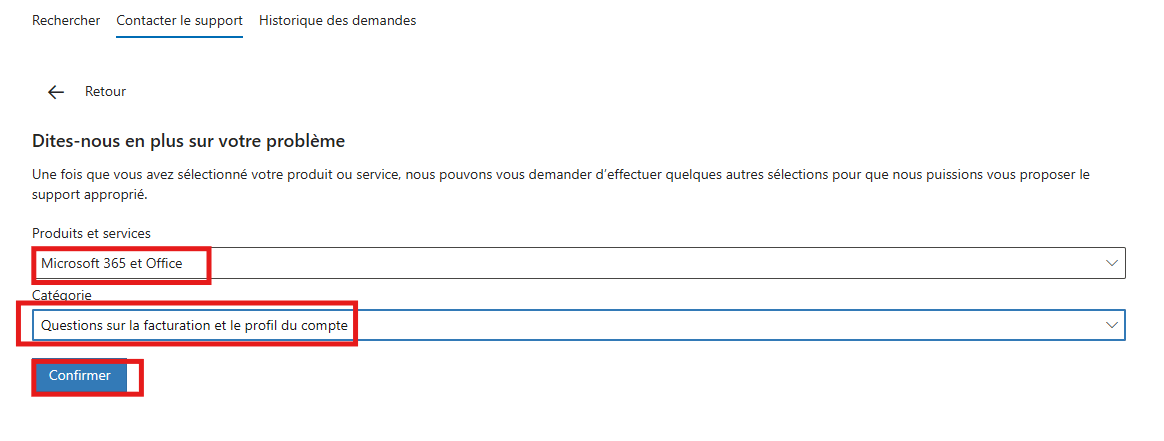1164x441 pixels.
Task: Click the paragraph starting 'Une fois que vous avez'
Action: 560,186
